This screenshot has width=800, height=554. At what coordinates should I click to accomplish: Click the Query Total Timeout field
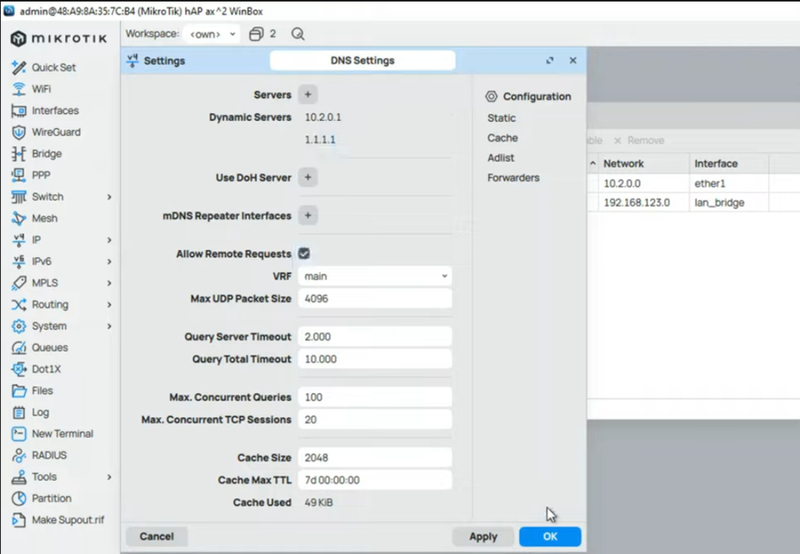tap(375, 359)
